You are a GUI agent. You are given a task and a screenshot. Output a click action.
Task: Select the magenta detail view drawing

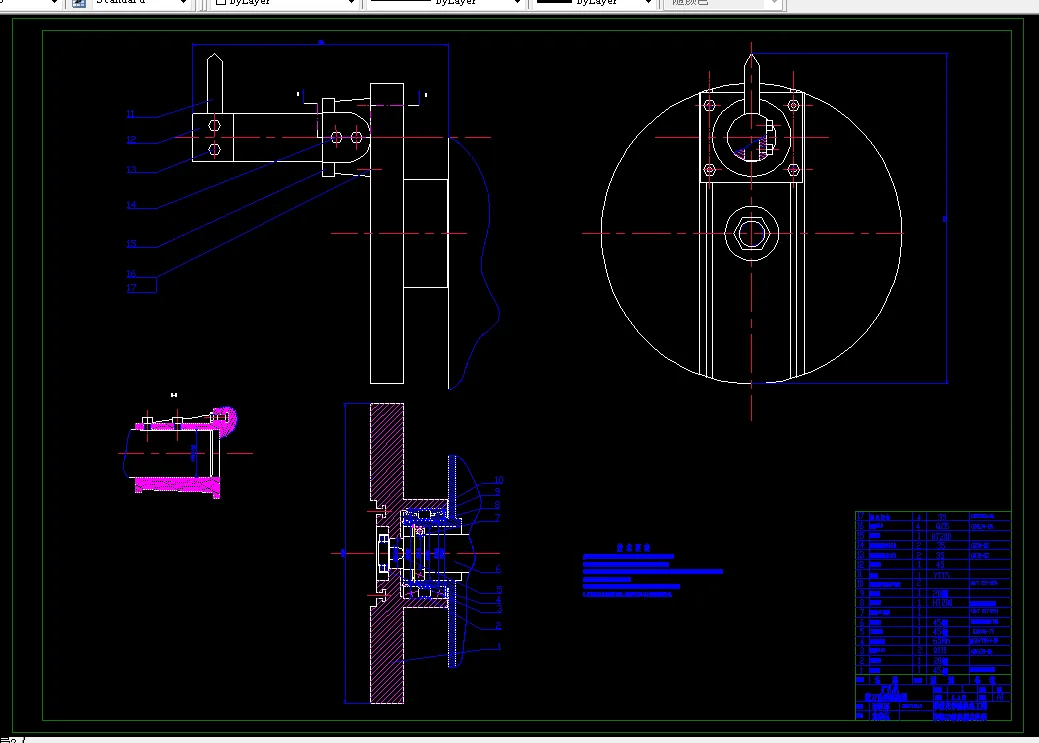coord(179,451)
